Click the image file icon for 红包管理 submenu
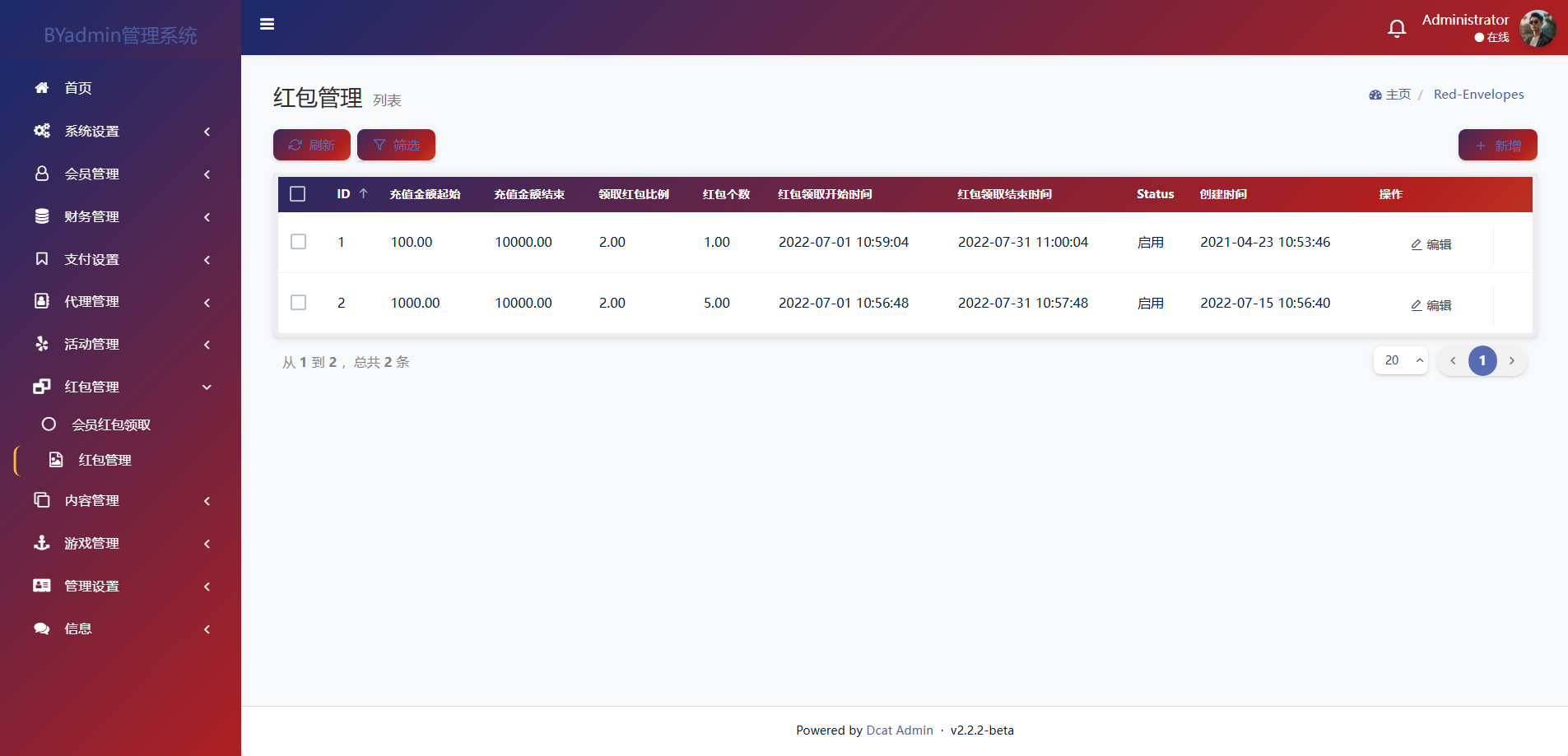Viewport: 1568px width, 756px height. (56, 459)
